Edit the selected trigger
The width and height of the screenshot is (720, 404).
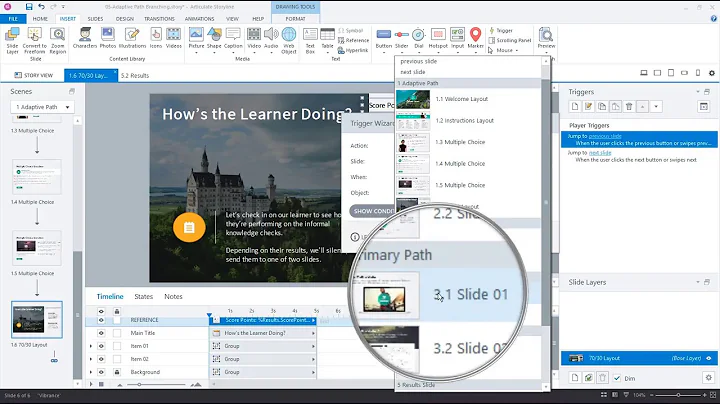coord(588,107)
